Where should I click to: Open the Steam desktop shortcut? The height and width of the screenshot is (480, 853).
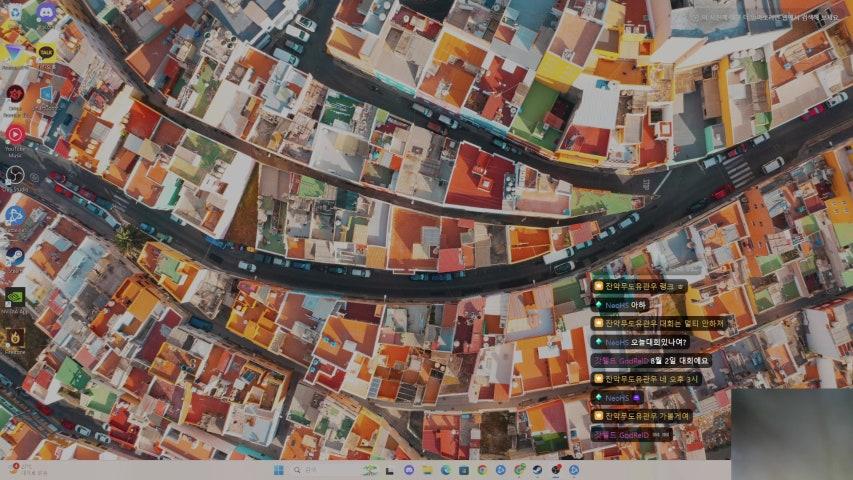coord(15,258)
